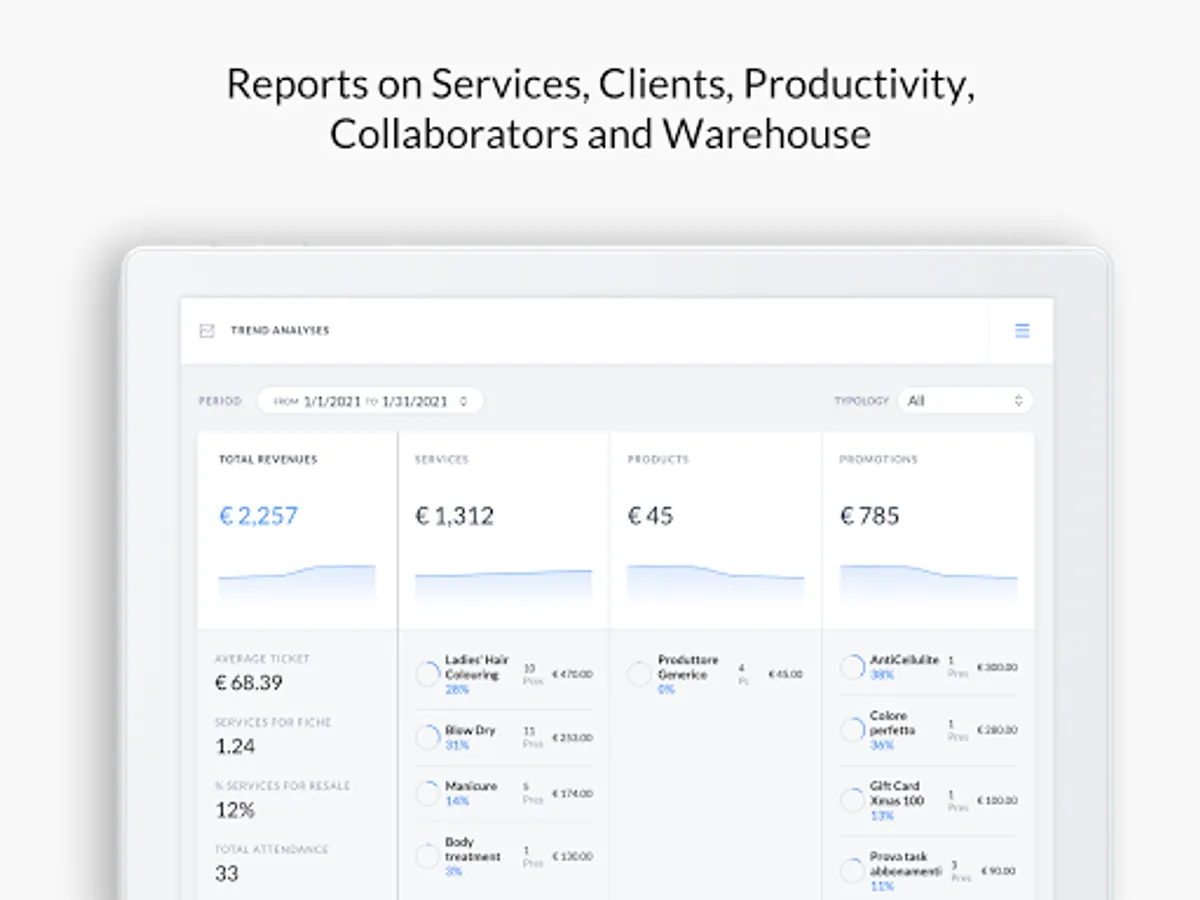1200x900 pixels.
Task: Click the Total Revenues trend chart
Action: (297, 582)
